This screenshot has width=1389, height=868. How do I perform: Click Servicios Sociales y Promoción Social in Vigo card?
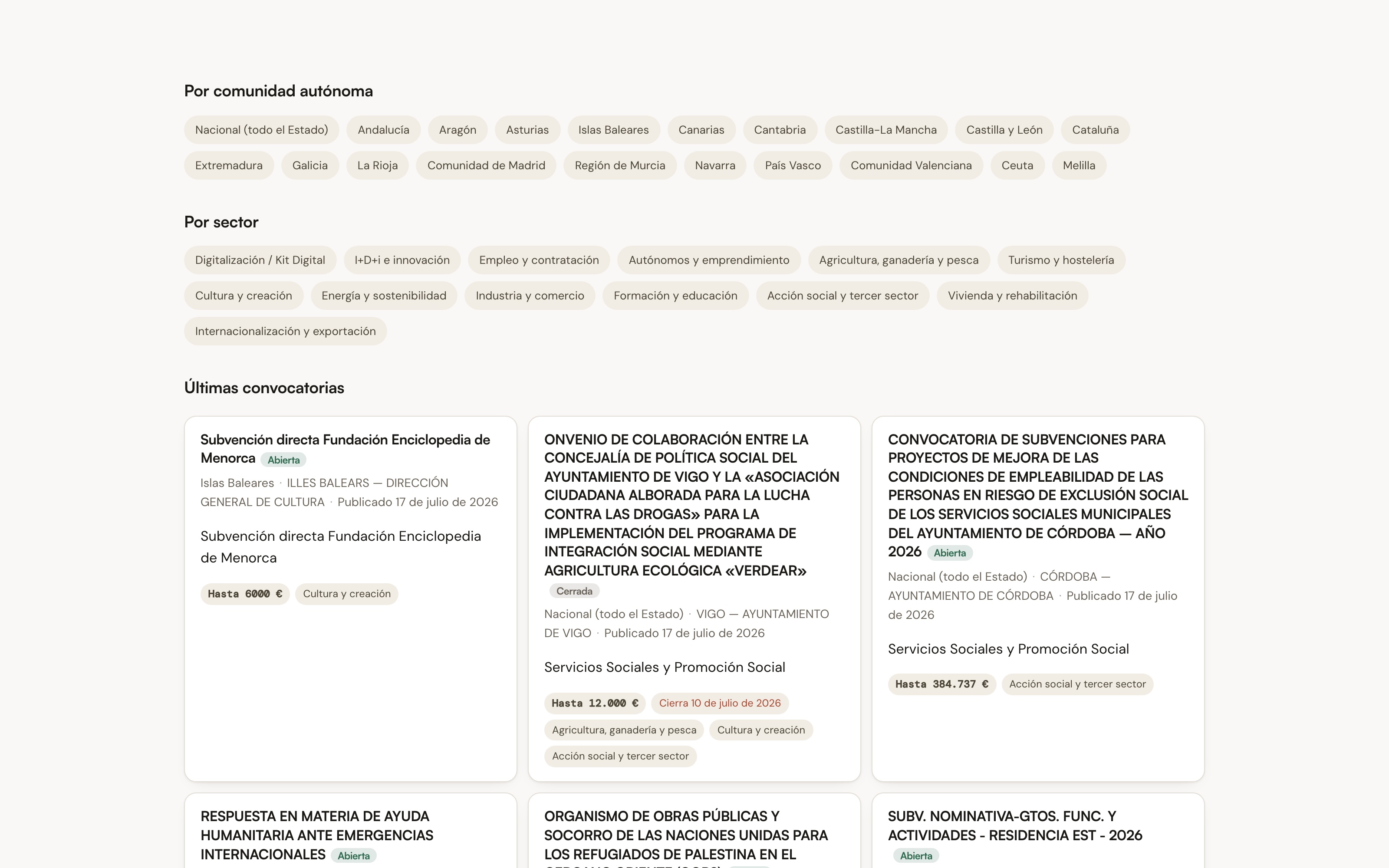[665, 667]
